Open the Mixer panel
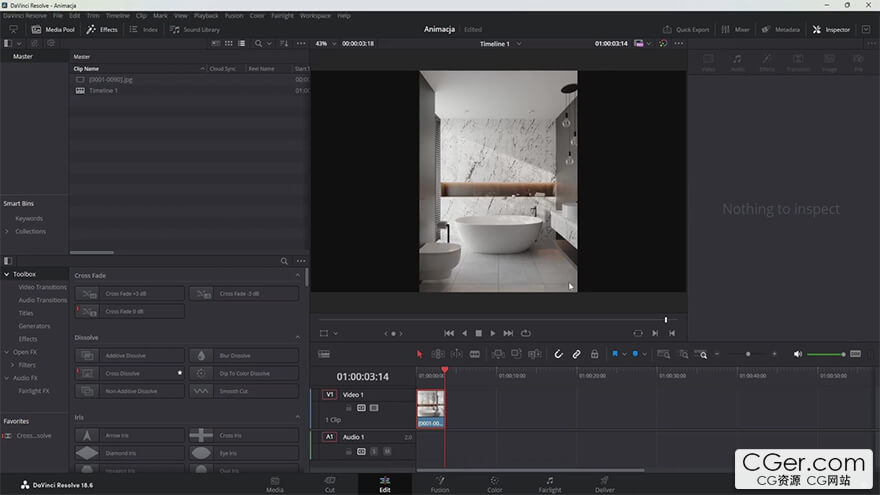 coord(736,30)
